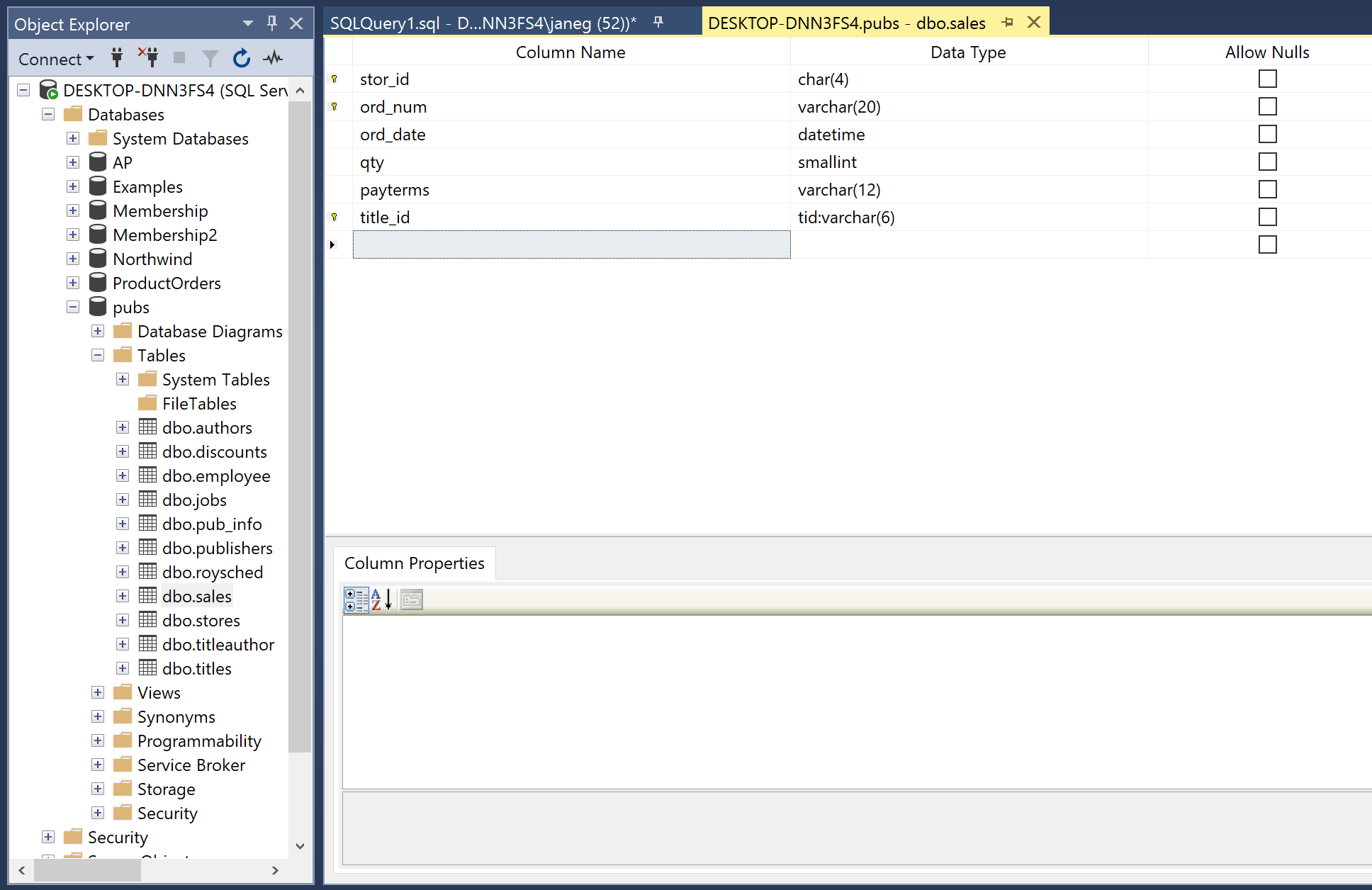The image size is (1372, 890).
Task: Refresh Object Explorer with circular arrow icon
Action: point(242,58)
